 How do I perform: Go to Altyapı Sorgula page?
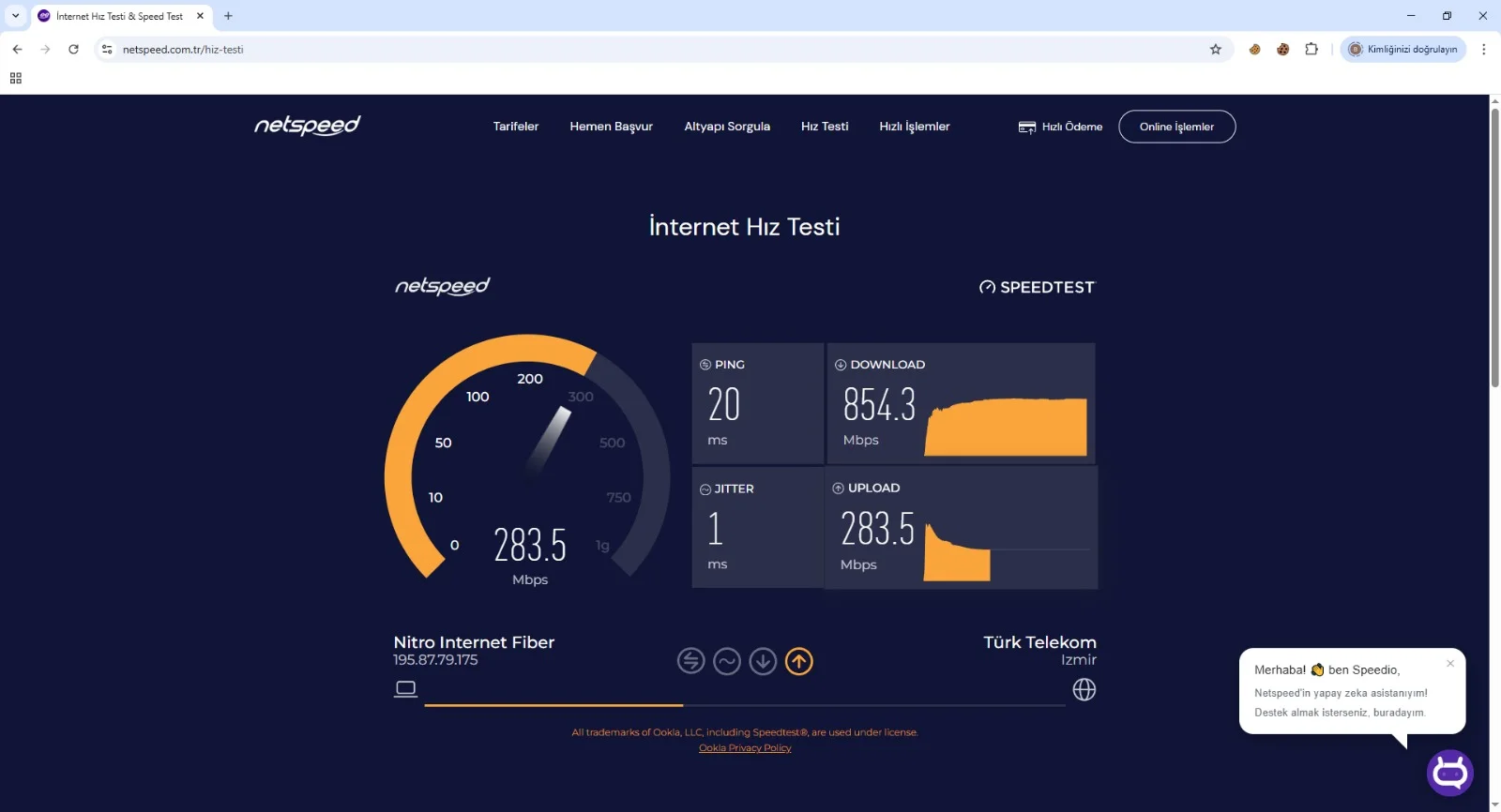(727, 127)
